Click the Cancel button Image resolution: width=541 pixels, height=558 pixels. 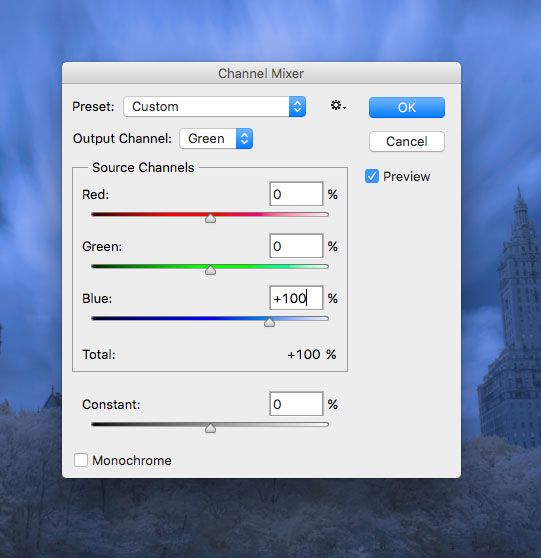coord(407,142)
